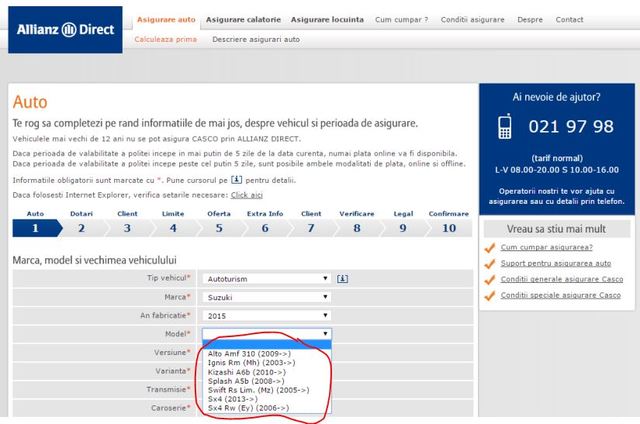This screenshot has height=424, width=640.
Task: Go to step 8 Verificare
Action: (x=357, y=228)
